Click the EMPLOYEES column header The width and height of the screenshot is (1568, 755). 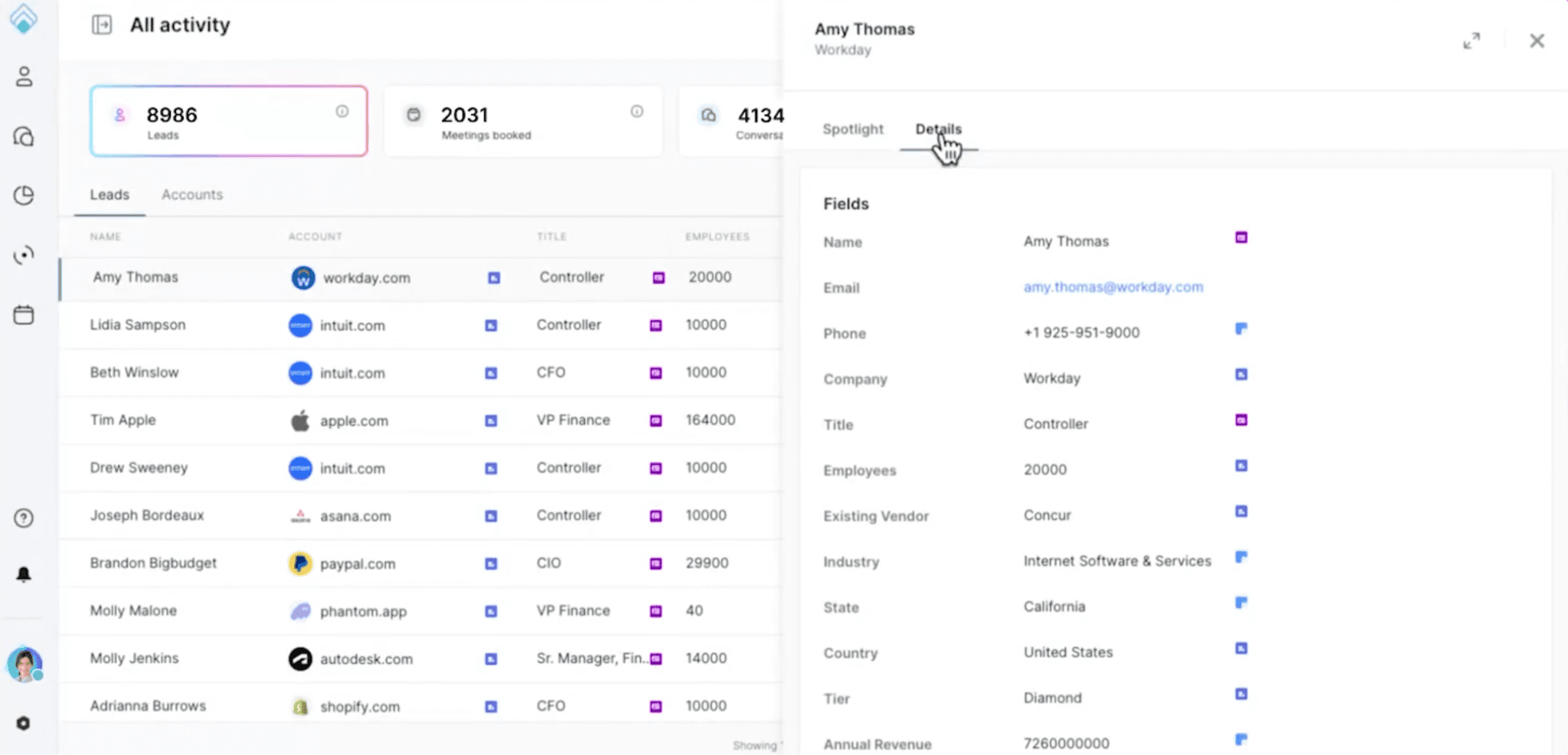click(717, 237)
